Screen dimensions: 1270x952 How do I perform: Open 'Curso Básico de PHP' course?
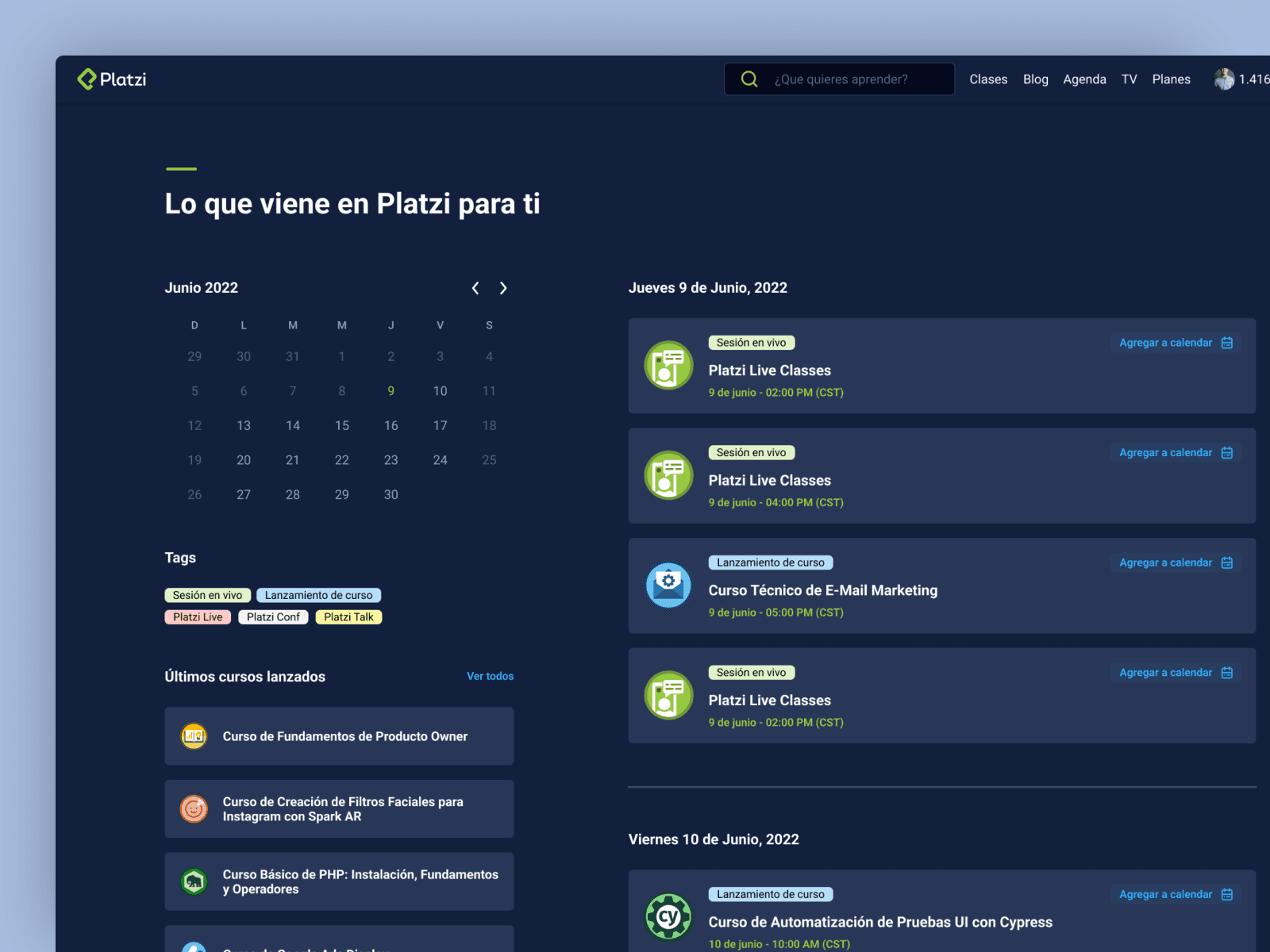[x=339, y=881]
